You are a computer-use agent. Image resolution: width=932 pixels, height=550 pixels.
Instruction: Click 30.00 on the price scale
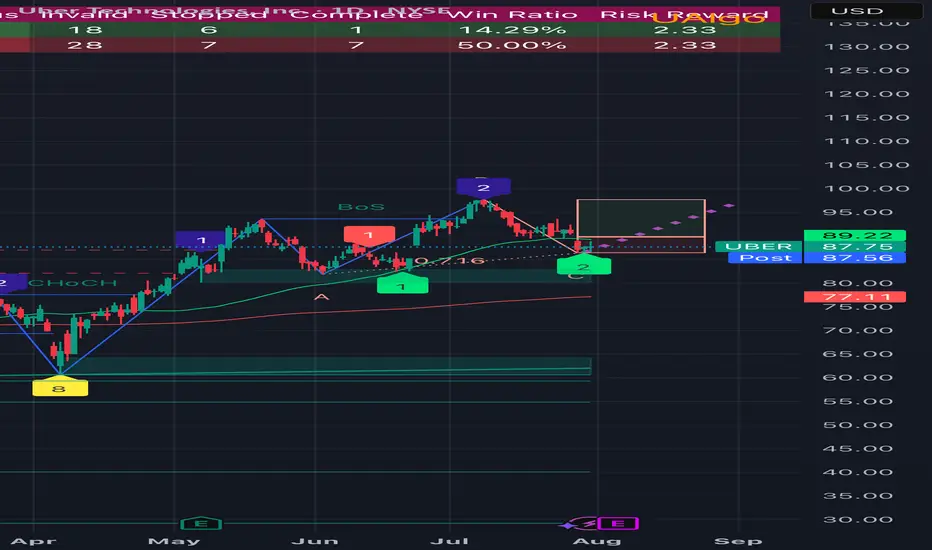tap(859, 520)
